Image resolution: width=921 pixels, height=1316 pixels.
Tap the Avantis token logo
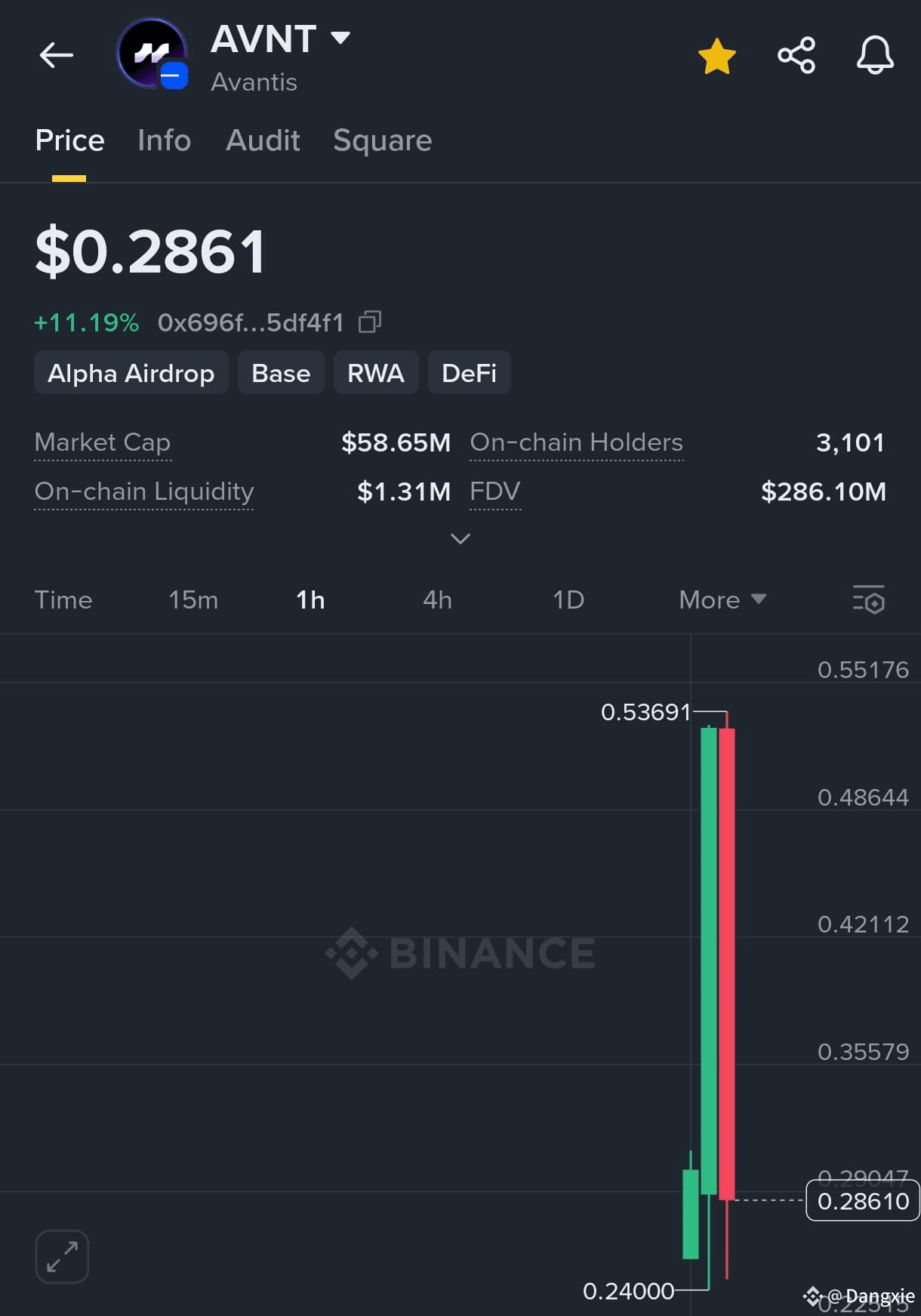(152, 54)
